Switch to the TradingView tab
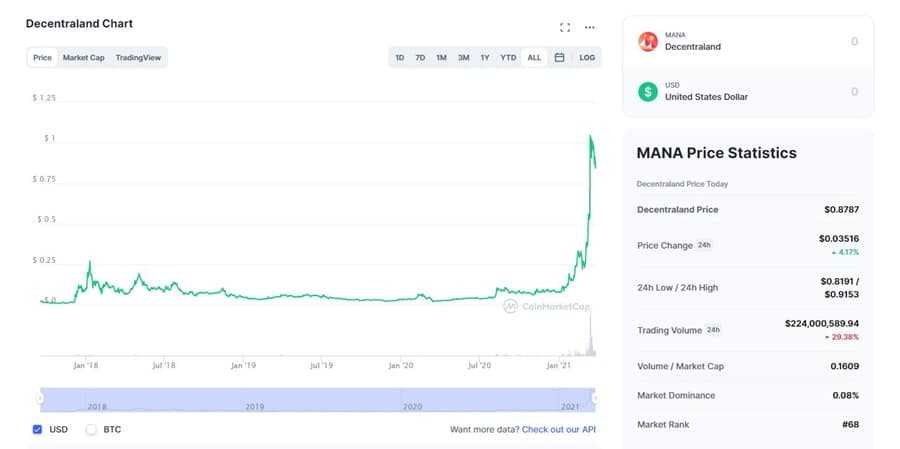900x449 pixels. (139, 58)
